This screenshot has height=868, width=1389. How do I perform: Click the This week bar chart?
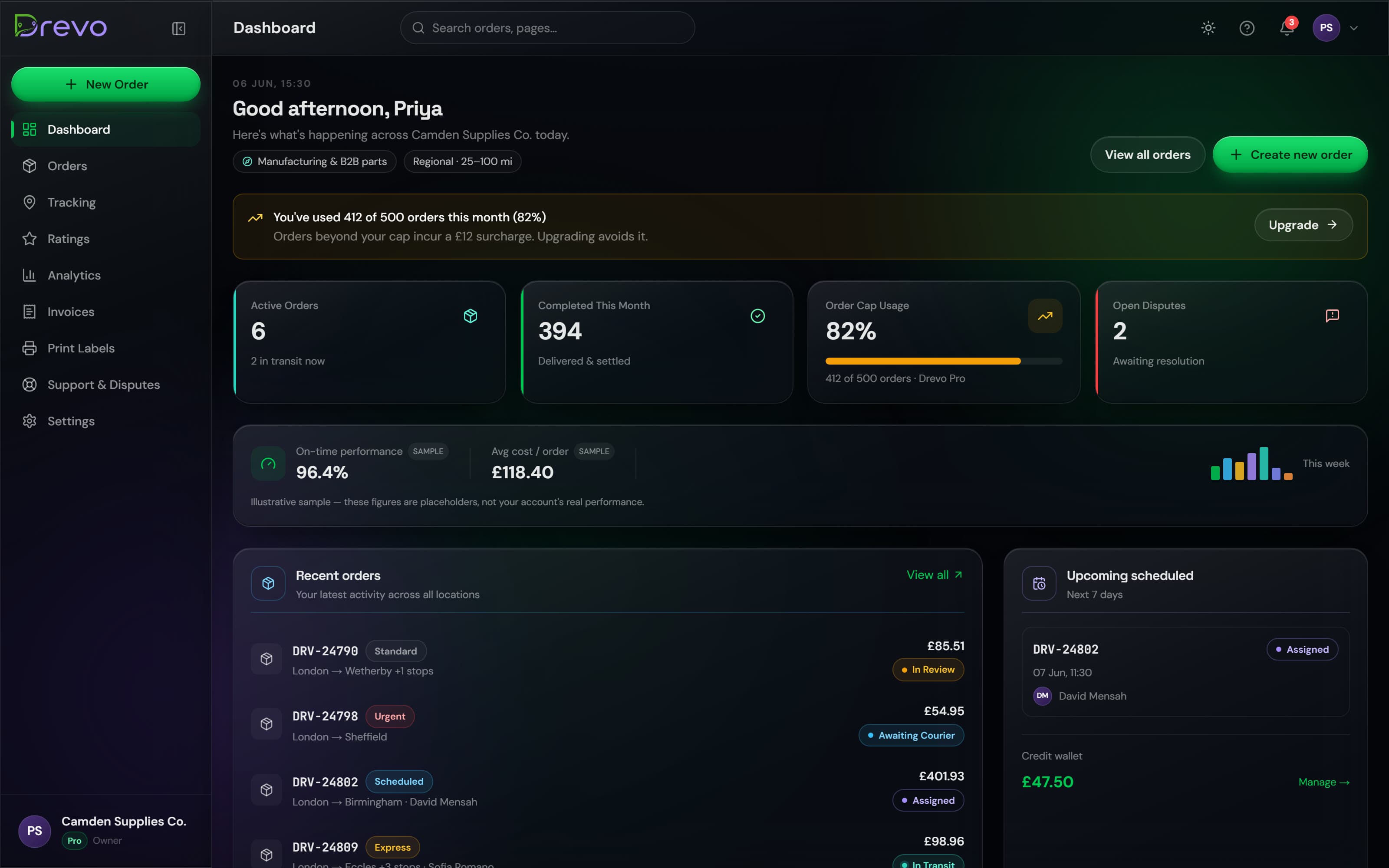click(1251, 463)
